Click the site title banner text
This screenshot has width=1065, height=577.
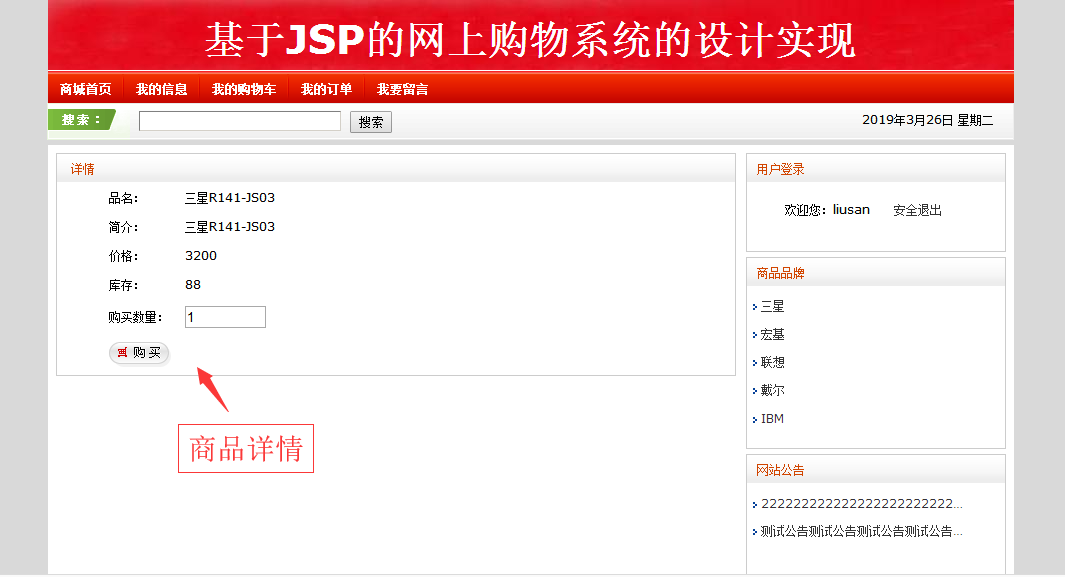[x=530, y=40]
